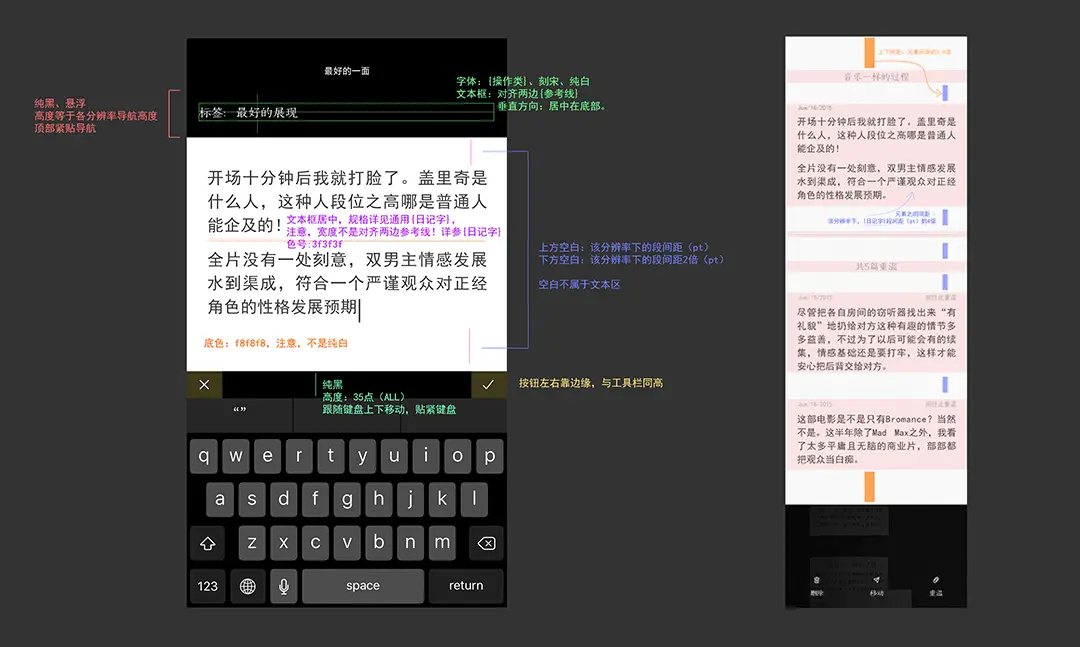This screenshot has width=1080, height=647.
Task: Tap the rightmost icon in bottom bar
Action: pos(936,580)
